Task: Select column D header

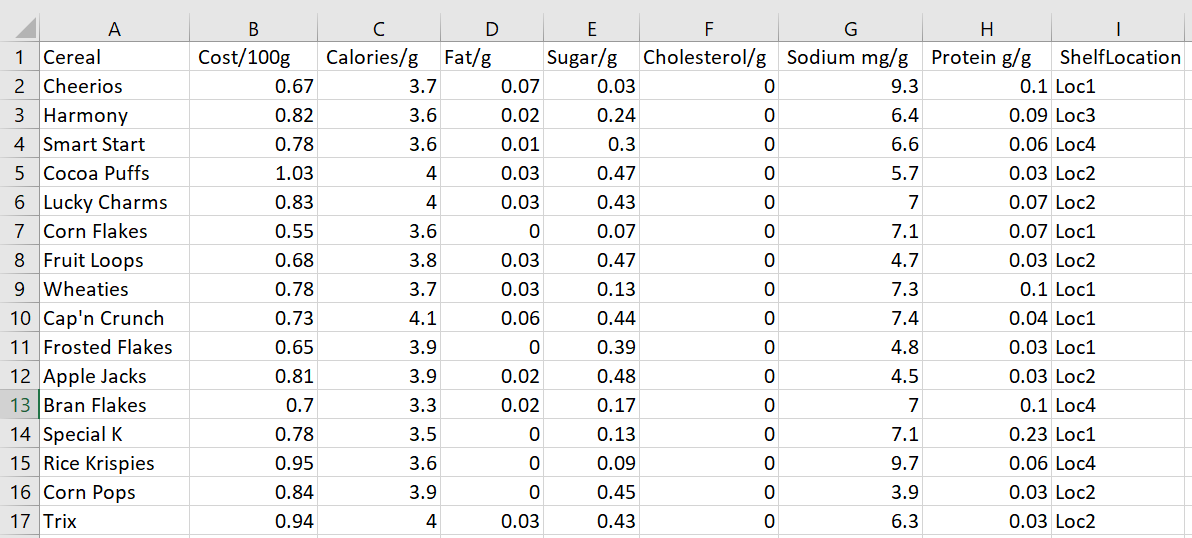Action: point(492,28)
